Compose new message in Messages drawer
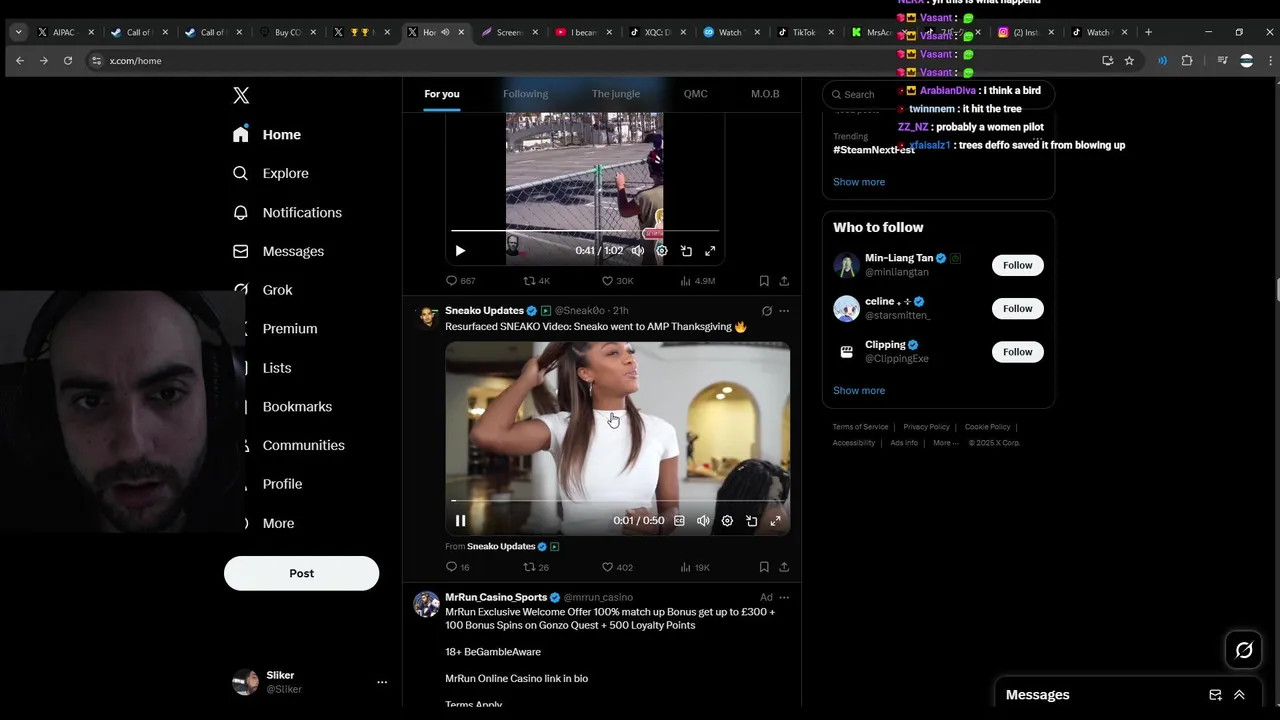 click(1215, 695)
